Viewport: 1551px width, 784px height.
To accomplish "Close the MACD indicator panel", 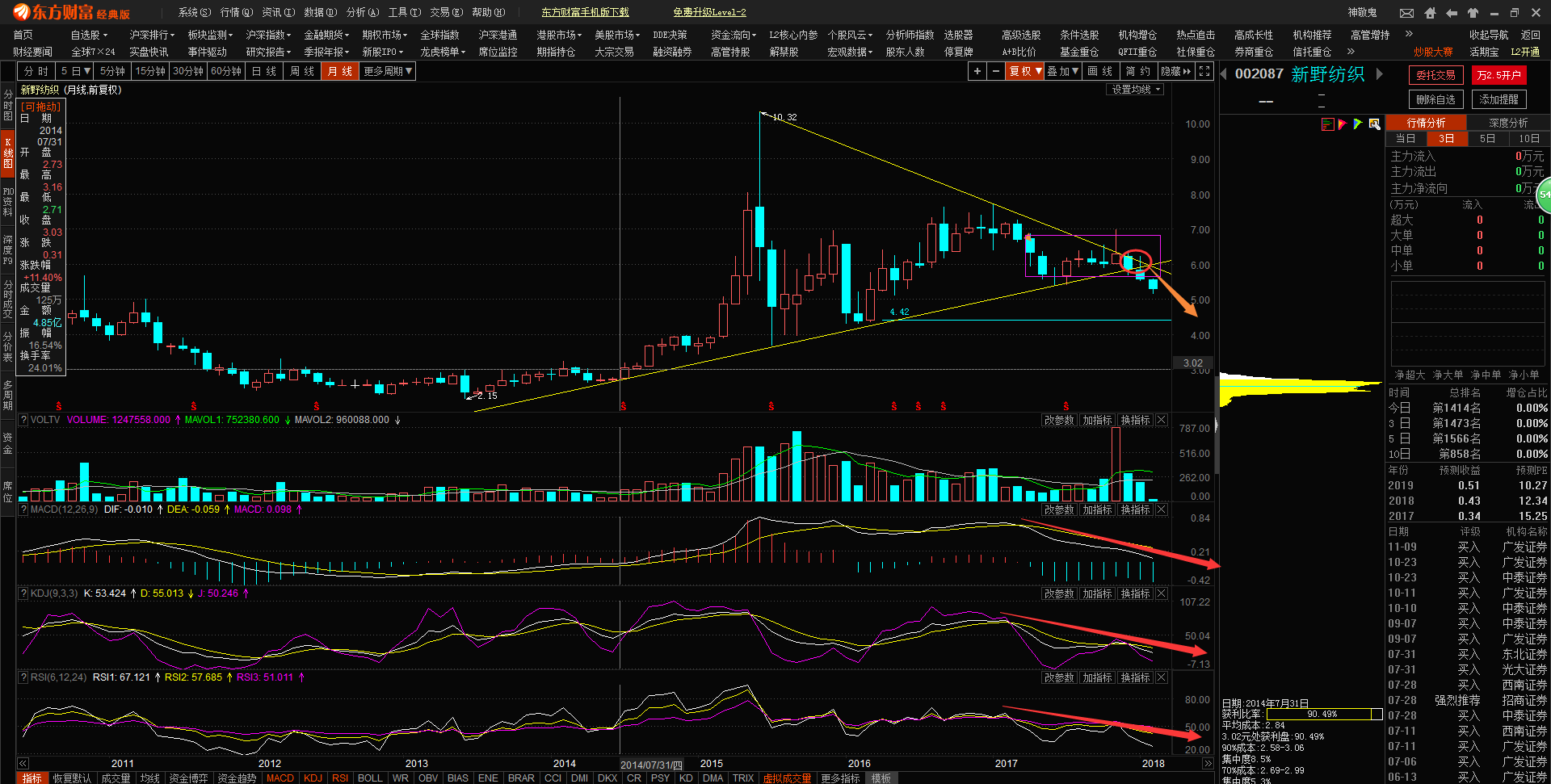I will tap(1162, 509).
